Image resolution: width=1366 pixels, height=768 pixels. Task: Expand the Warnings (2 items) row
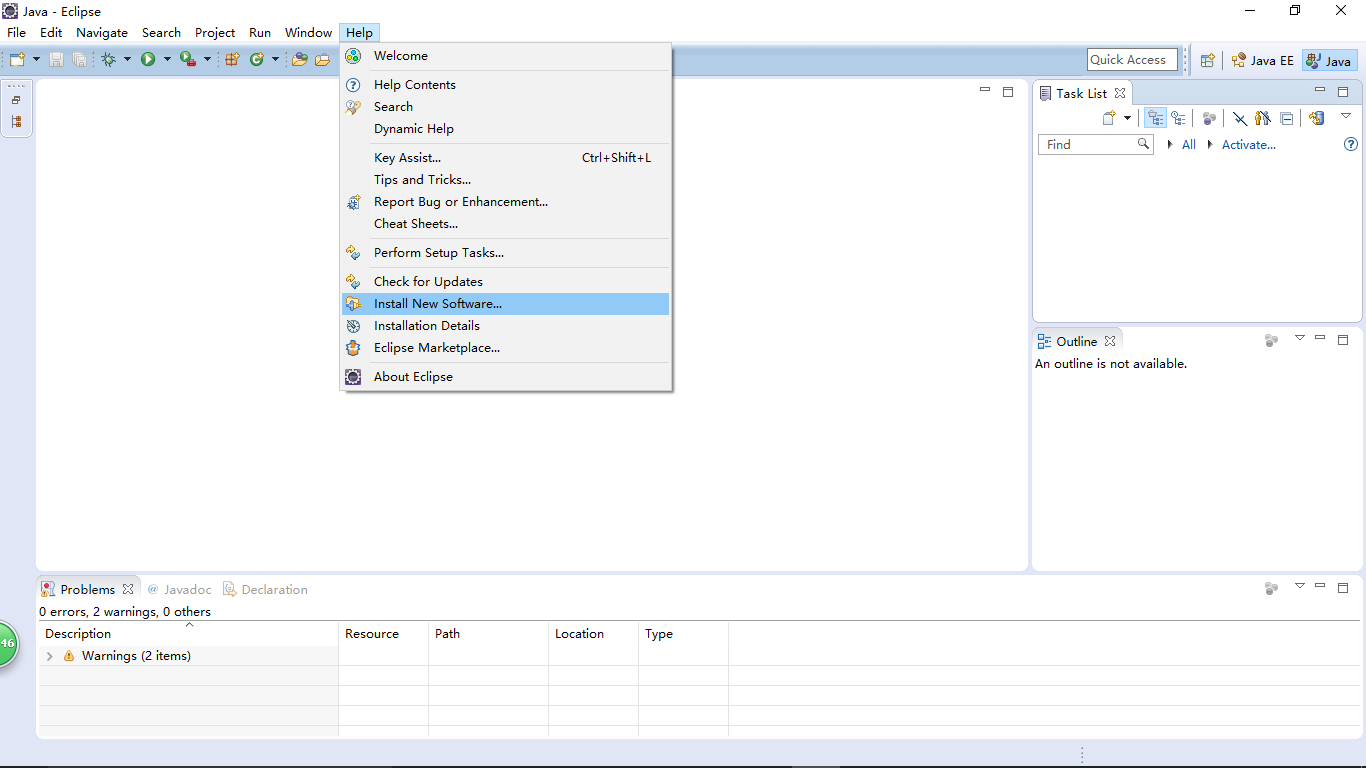[x=50, y=656]
